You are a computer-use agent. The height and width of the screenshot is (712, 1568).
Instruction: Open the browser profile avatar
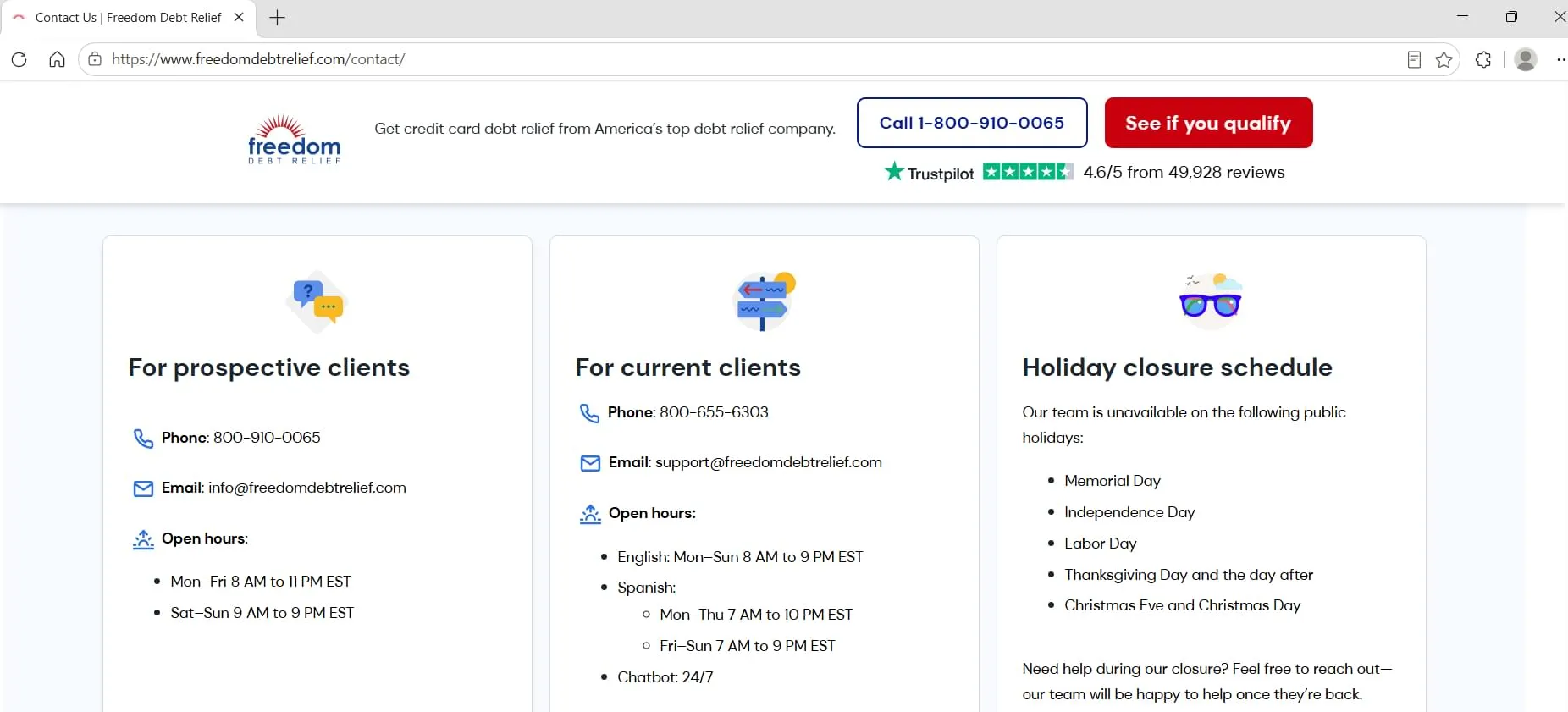1526,59
